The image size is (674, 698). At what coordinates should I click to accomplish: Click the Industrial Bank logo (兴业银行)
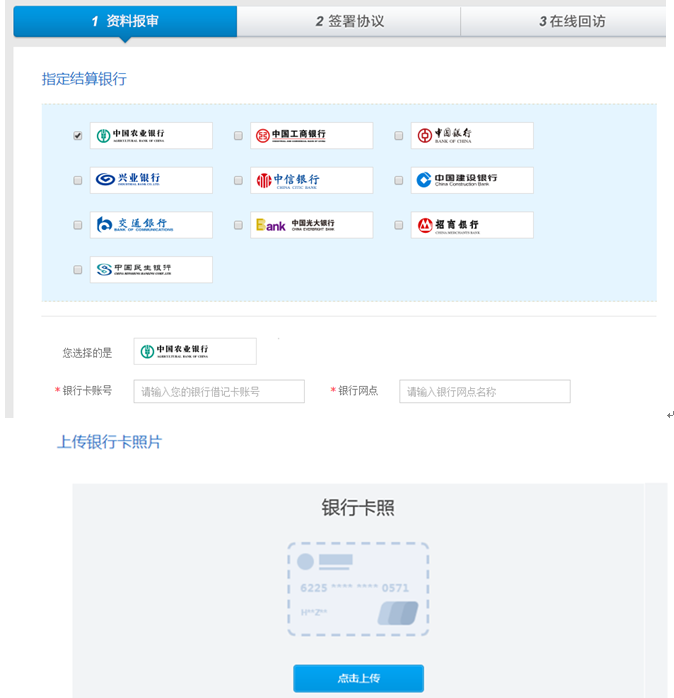(x=151, y=180)
